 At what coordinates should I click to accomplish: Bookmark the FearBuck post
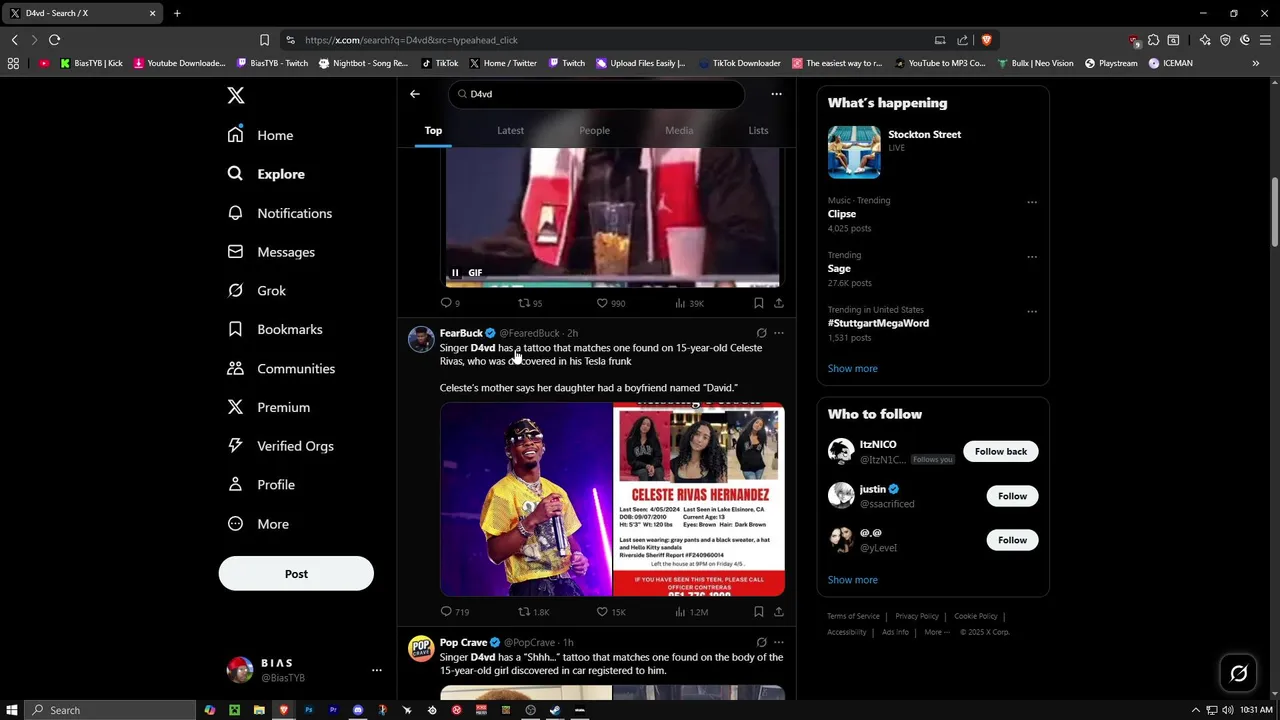[759, 612]
